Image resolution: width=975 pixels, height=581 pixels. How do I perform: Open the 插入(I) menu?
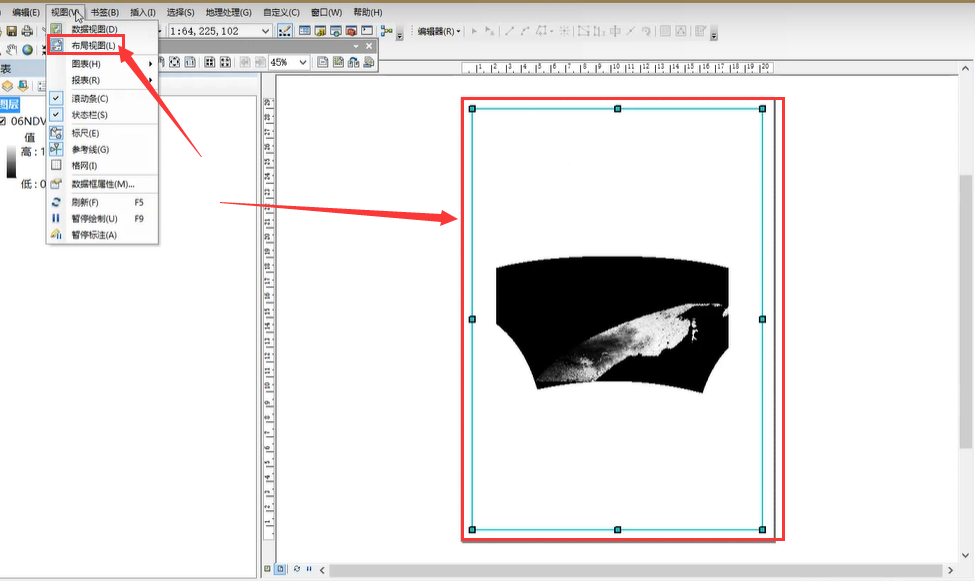click(x=143, y=12)
